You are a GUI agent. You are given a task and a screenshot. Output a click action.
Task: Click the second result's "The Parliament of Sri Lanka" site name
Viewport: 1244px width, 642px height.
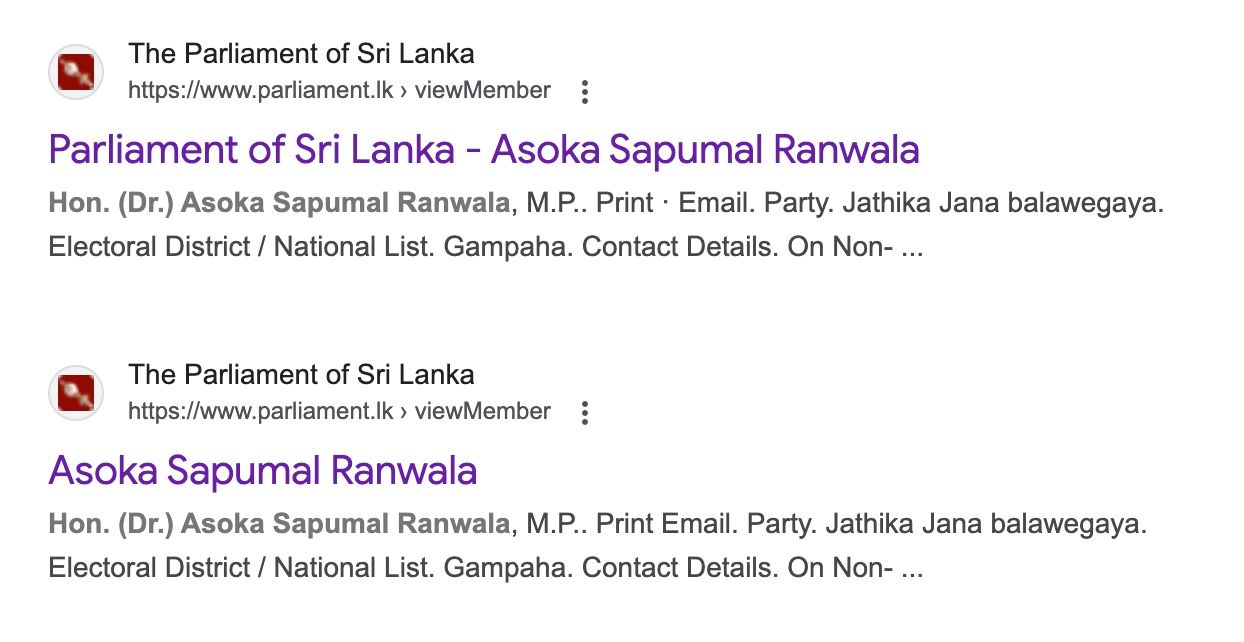tap(301, 374)
